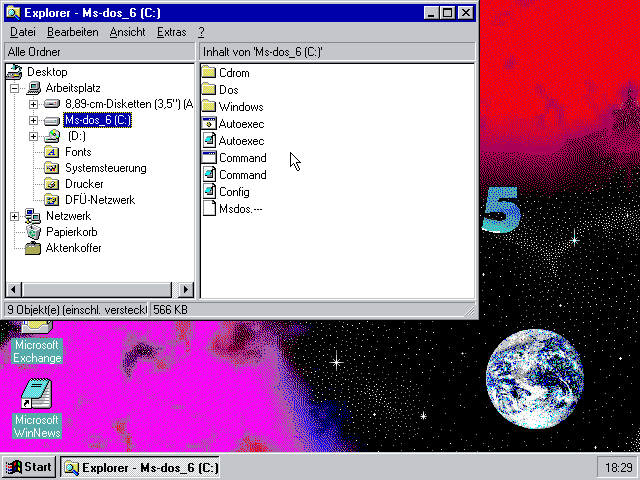The width and height of the screenshot is (640, 480).
Task: Select the Msdos.--- file name
Action: pos(240,209)
